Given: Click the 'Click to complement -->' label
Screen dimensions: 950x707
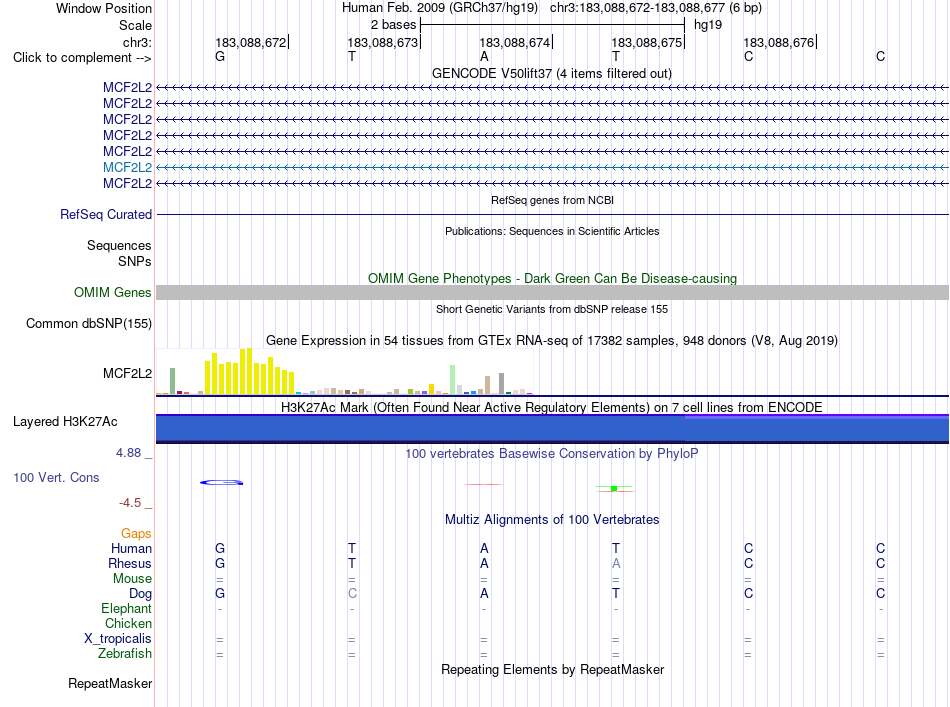Looking at the screenshot, I should tap(82, 58).
